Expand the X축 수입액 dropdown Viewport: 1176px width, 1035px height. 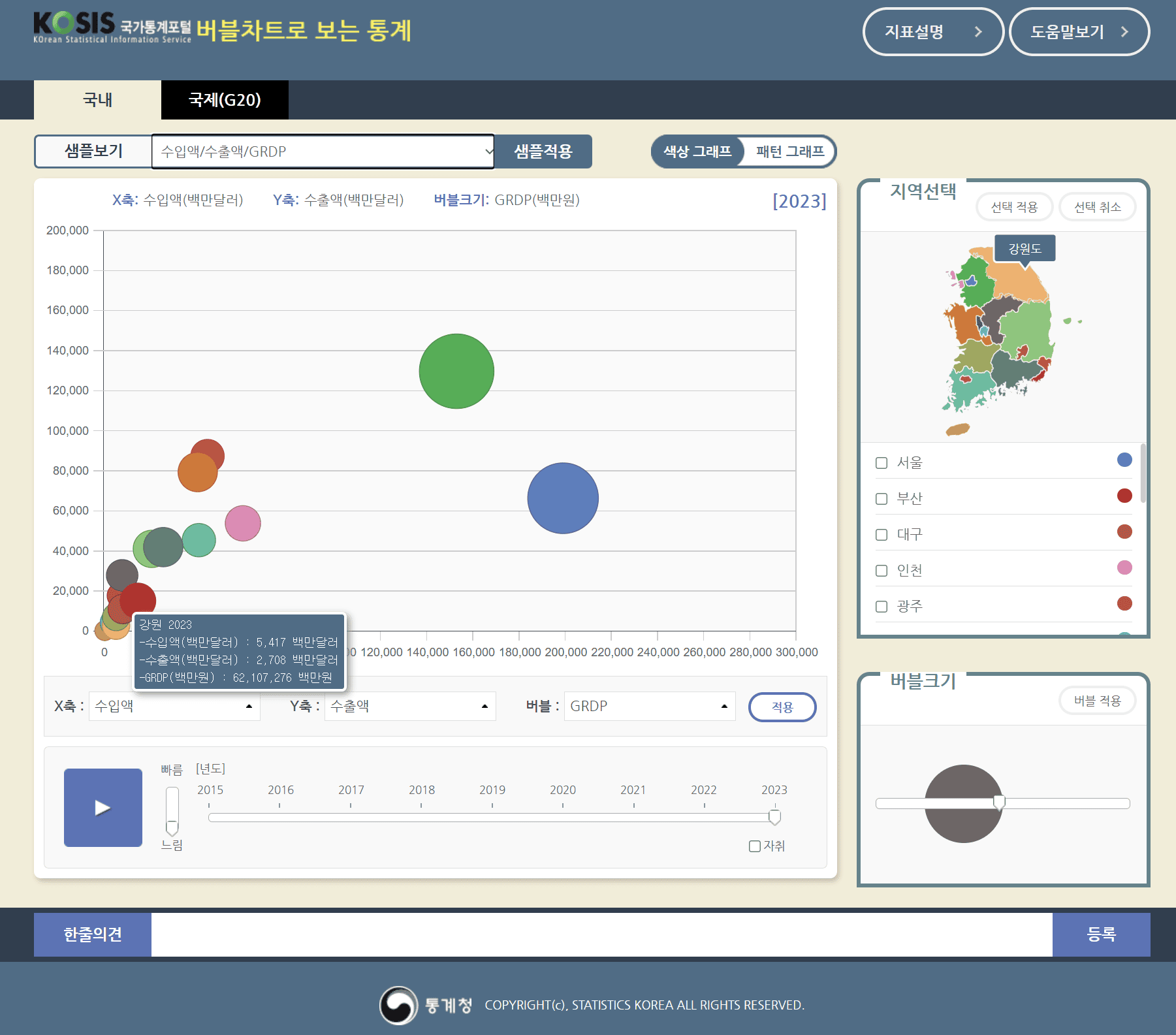tap(174, 706)
